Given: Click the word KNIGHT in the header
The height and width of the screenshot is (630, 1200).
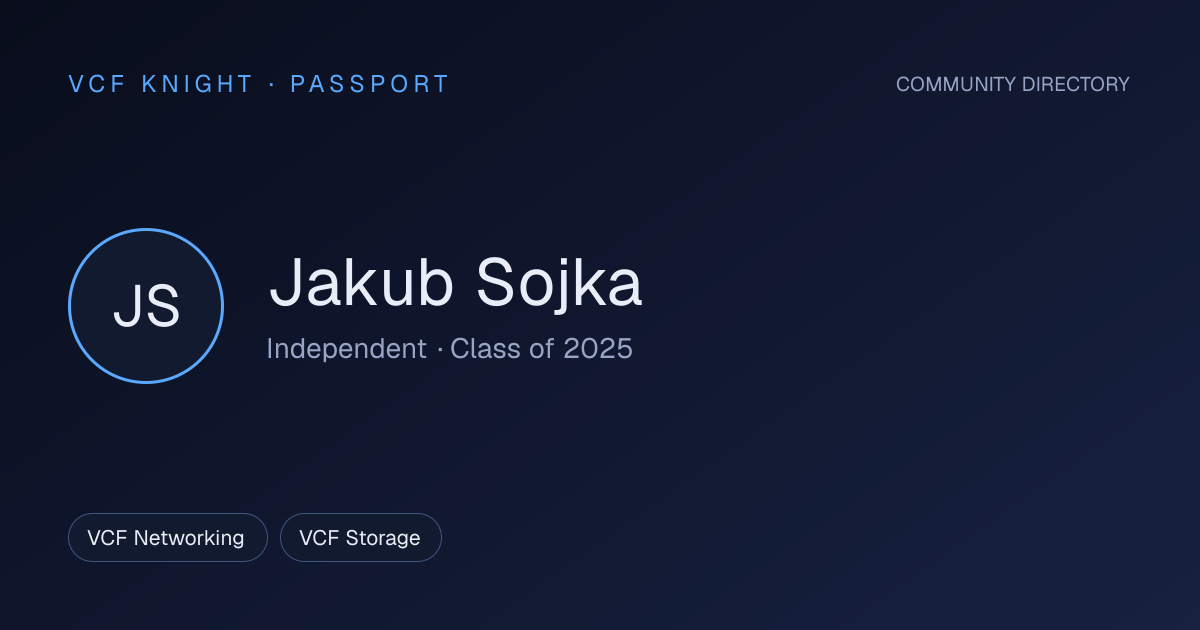Looking at the screenshot, I should [198, 84].
